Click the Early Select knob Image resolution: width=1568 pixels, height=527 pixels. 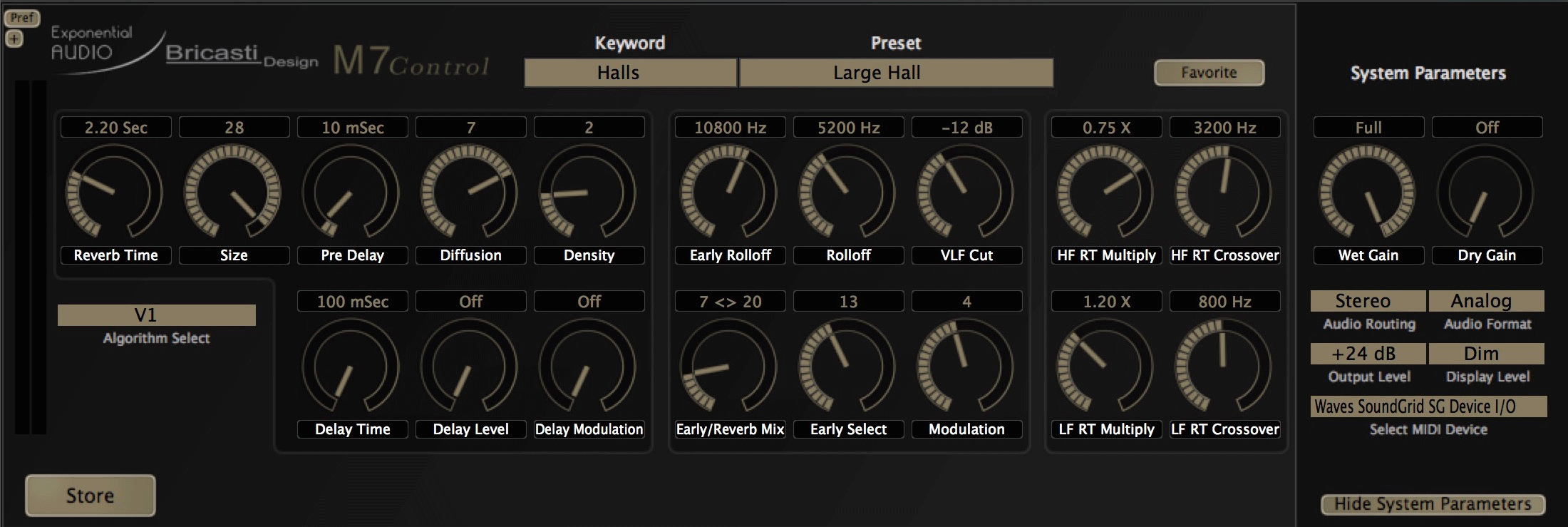coord(847,366)
